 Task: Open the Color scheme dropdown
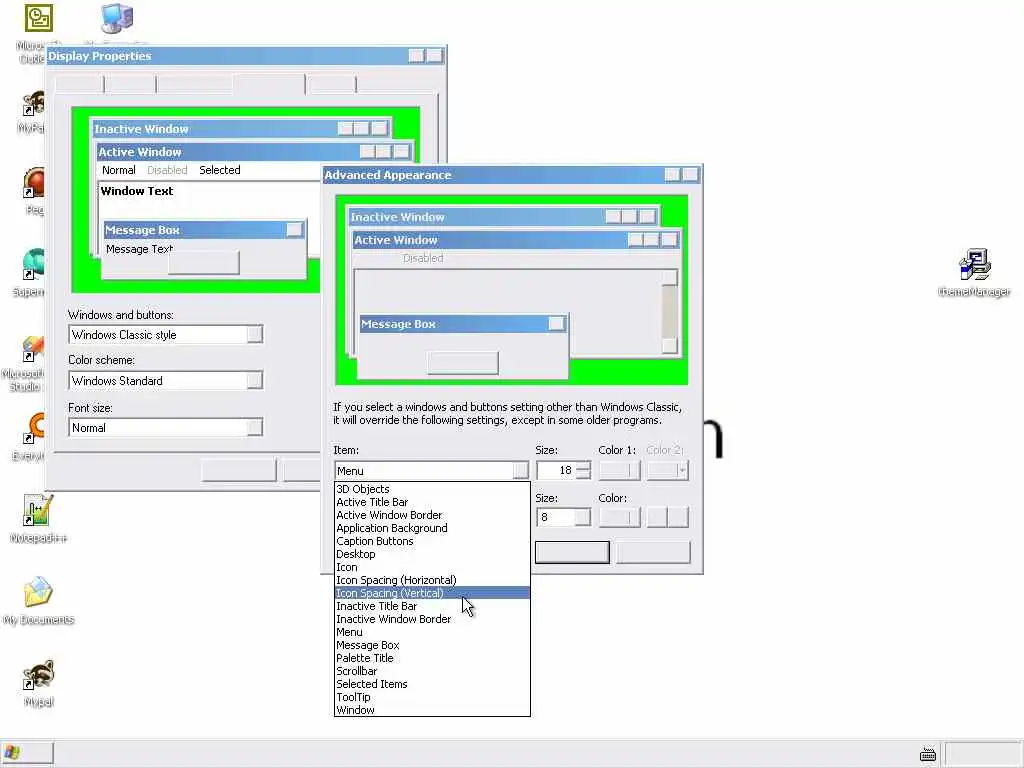pos(255,380)
